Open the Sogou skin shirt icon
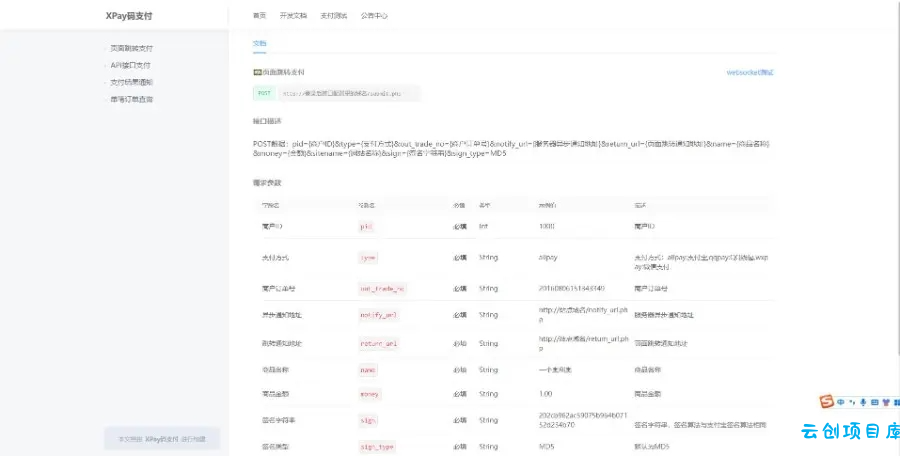This screenshot has width=900, height=456. coord(886,403)
